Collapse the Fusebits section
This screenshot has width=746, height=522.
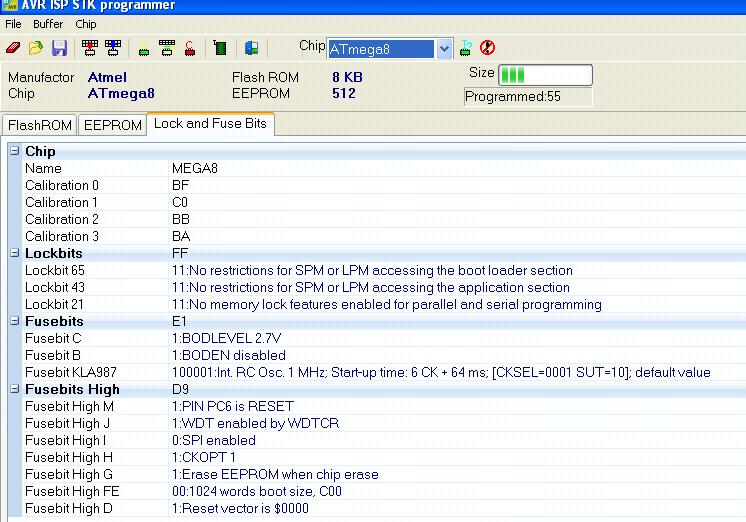click(15, 321)
